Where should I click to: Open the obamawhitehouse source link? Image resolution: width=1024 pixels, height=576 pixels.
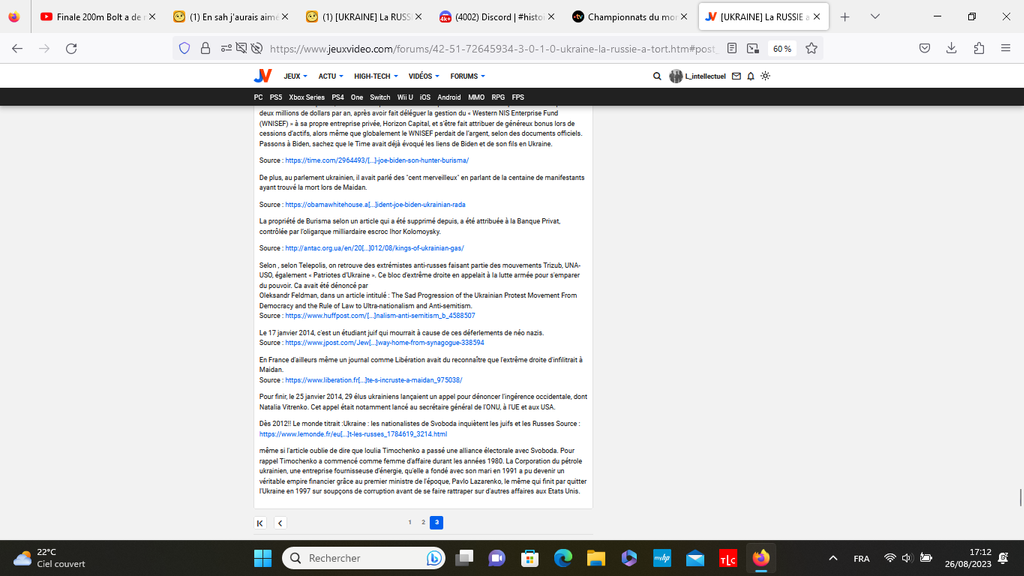tap(375, 204)
